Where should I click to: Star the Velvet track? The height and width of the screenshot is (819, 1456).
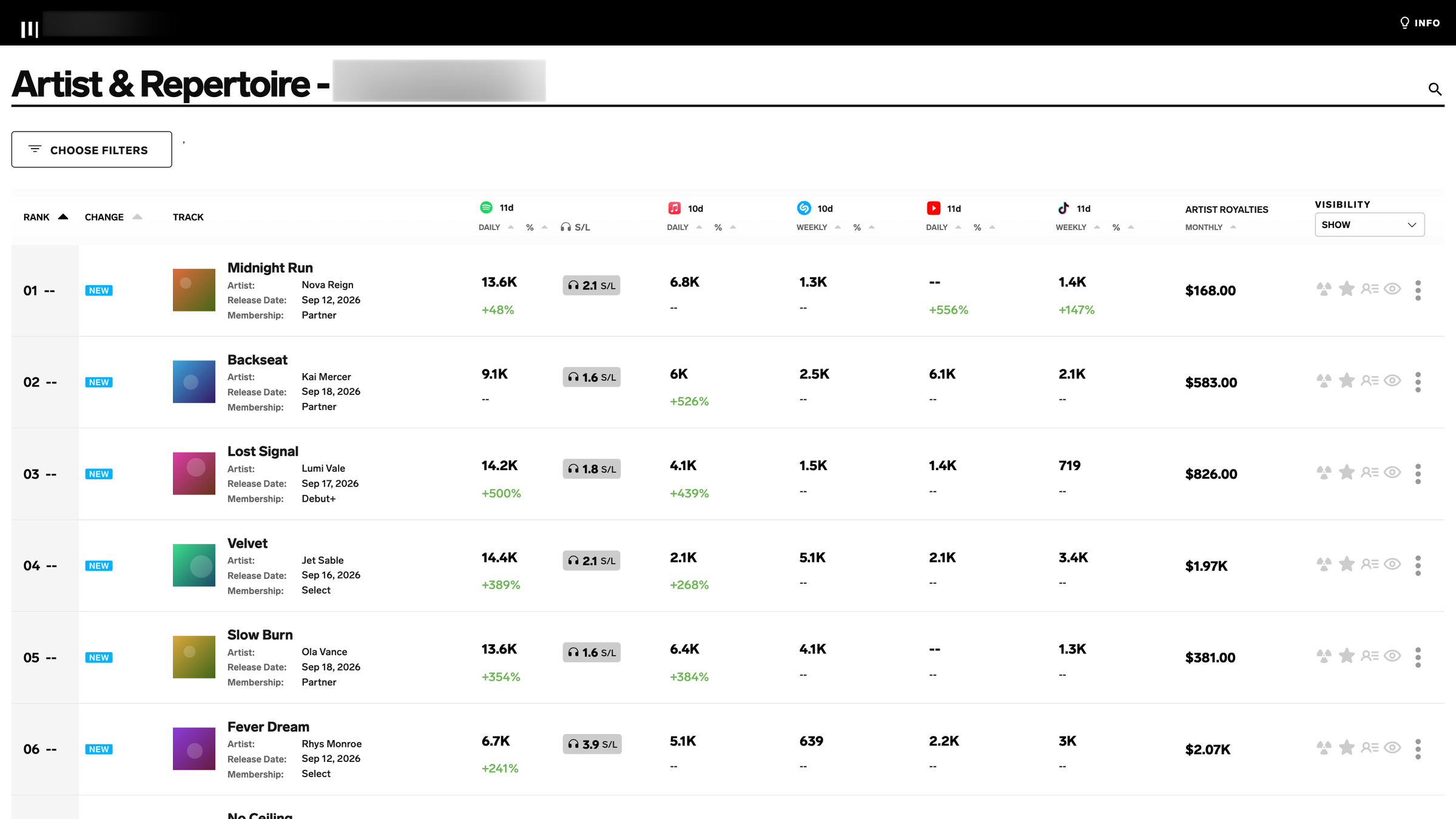pos(1347,564)
